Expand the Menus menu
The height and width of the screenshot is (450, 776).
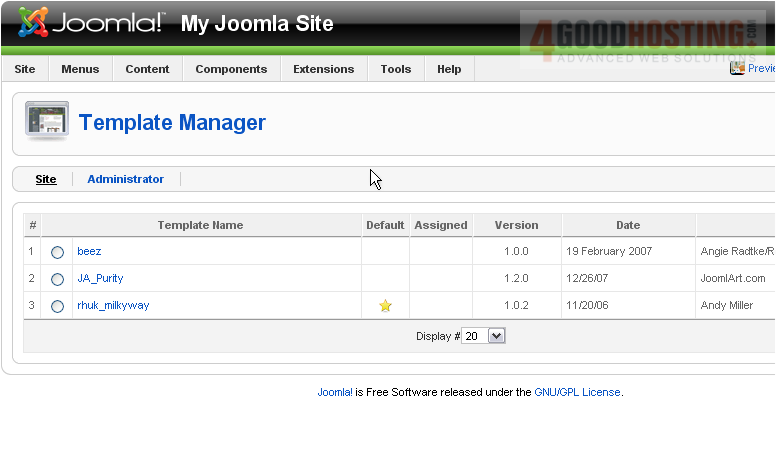[80, 69]
